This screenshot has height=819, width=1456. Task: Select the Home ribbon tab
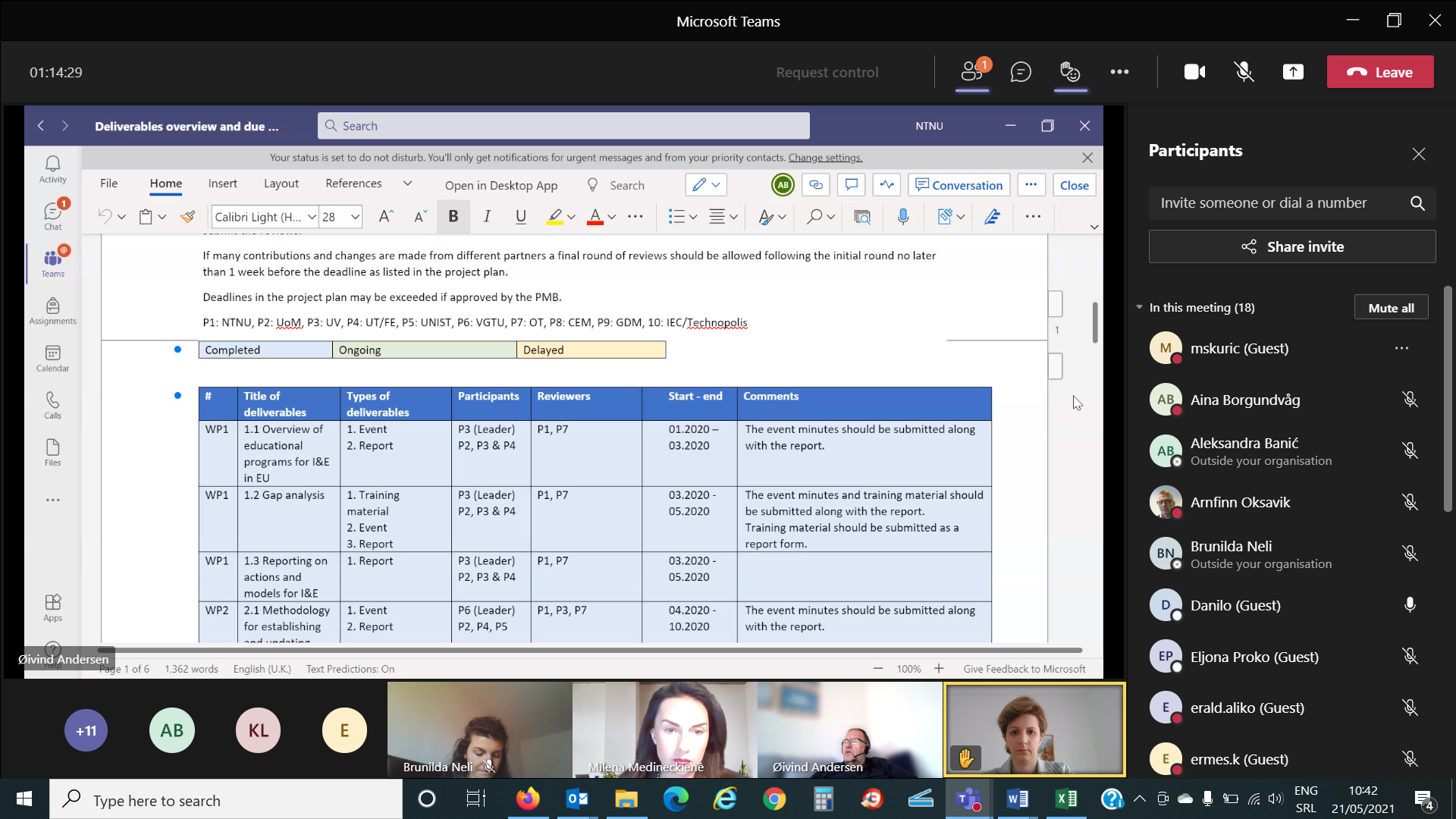tap(165, 184)
